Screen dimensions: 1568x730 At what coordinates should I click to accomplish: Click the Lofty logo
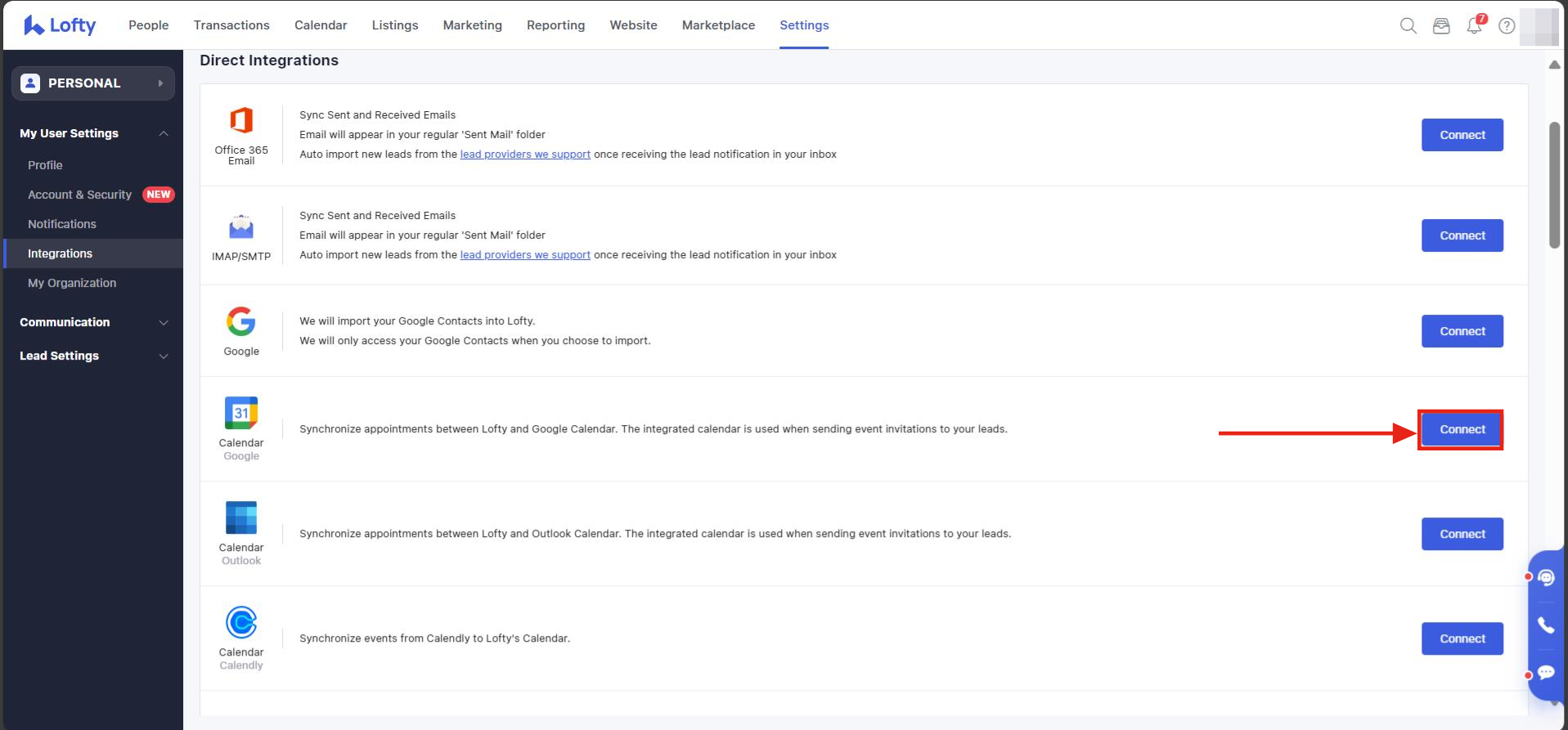pos(60,25)
